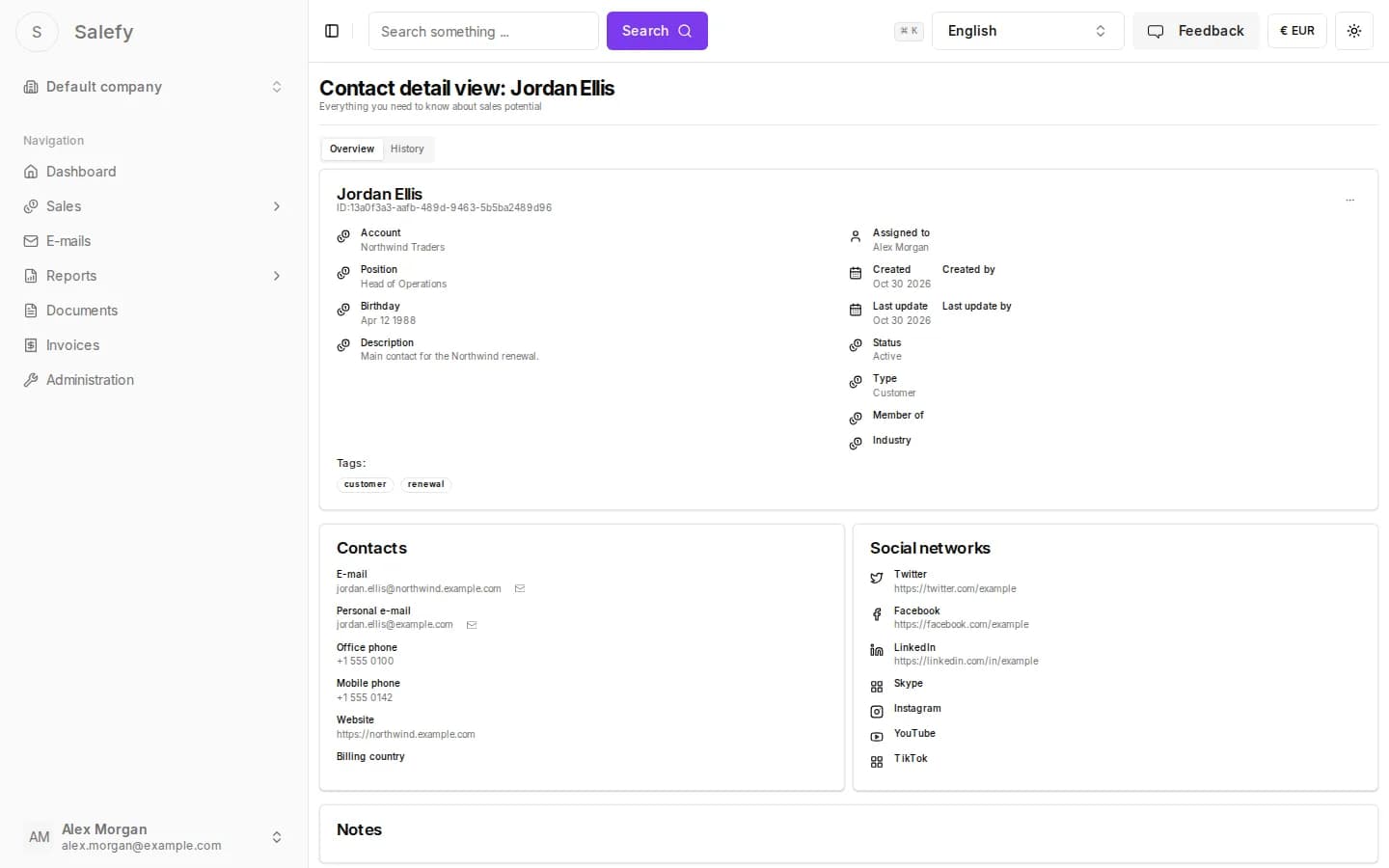Click the Skype grid icon
This screenshot has width=1389, height=868.
click(x=877, y=687)
